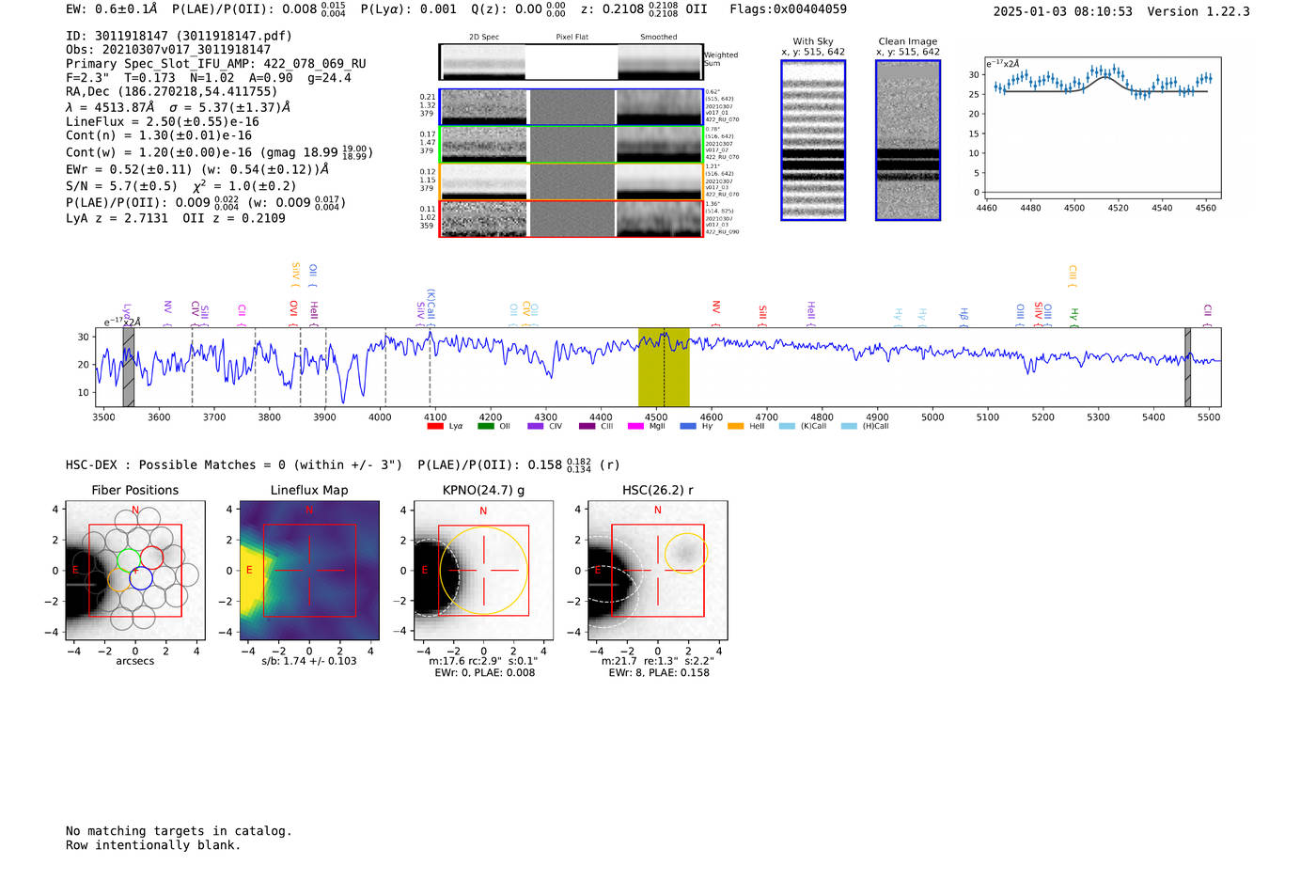Click the dark purple CIII legend swatch
This screenshot has height=896, width=1316.
(587, 426)
